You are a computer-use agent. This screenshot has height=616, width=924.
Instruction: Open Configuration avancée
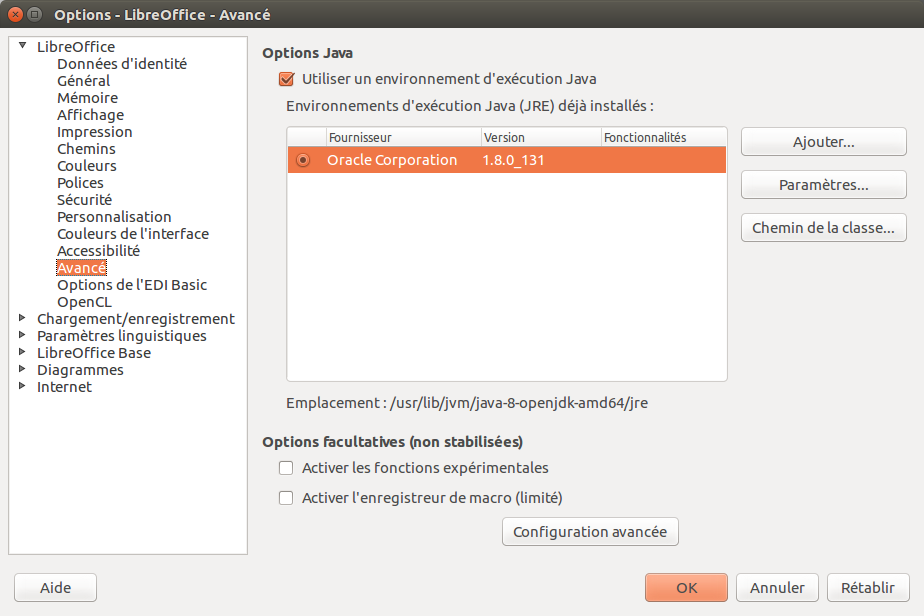[590, 532]
